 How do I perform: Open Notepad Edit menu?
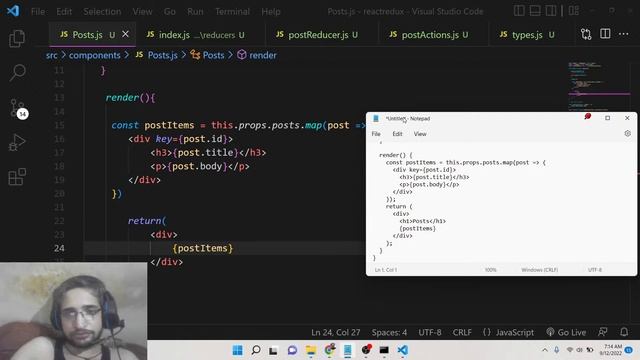click(x=397, y=134)
